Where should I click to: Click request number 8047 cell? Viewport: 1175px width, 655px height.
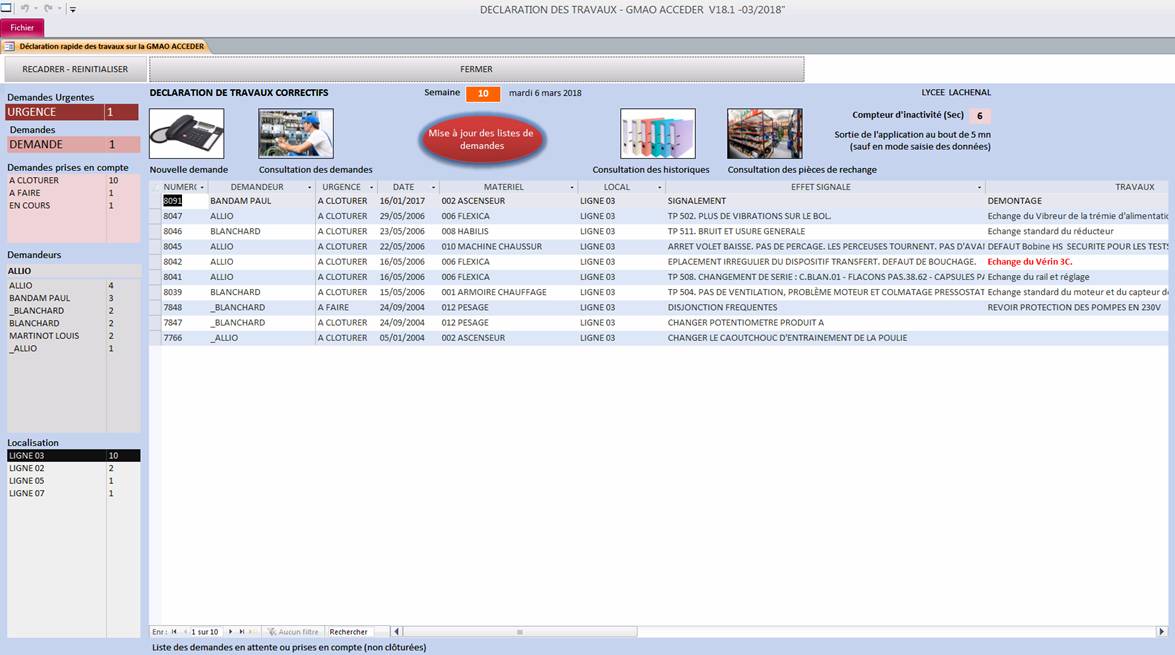(x=184, y=217)
